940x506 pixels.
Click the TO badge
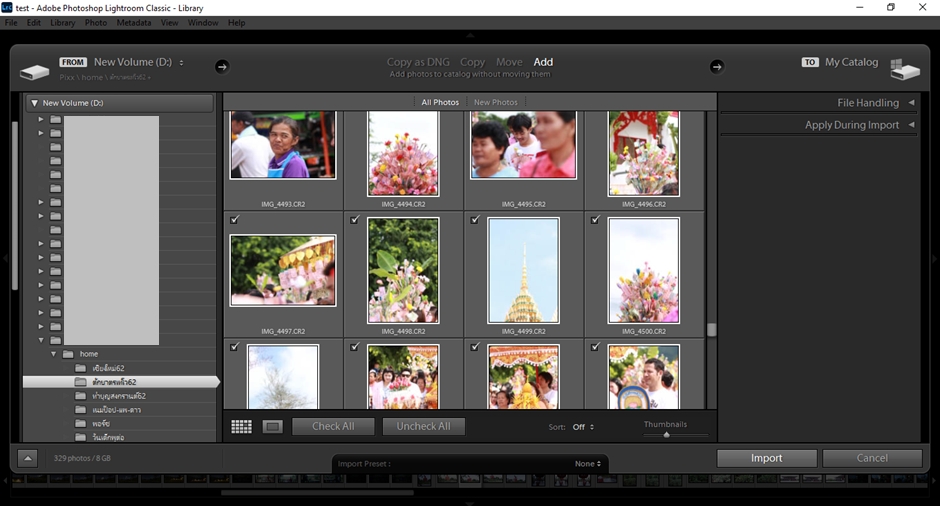pos(810,62)
